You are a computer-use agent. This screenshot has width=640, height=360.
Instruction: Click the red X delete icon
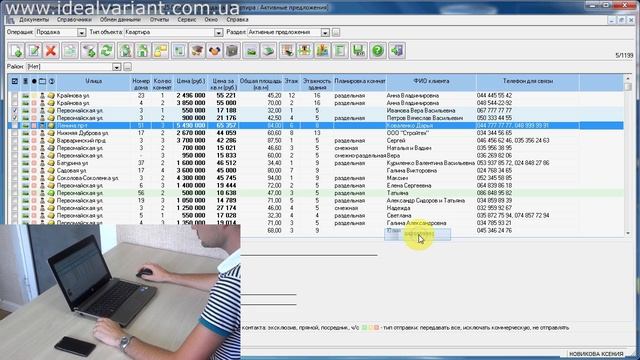coord(51,51)
